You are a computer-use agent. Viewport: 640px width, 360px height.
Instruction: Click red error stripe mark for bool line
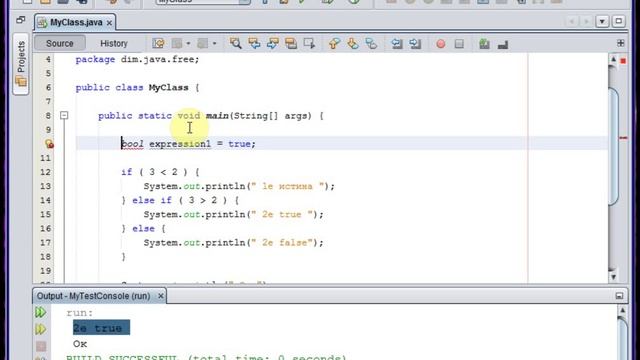point(623,138)
